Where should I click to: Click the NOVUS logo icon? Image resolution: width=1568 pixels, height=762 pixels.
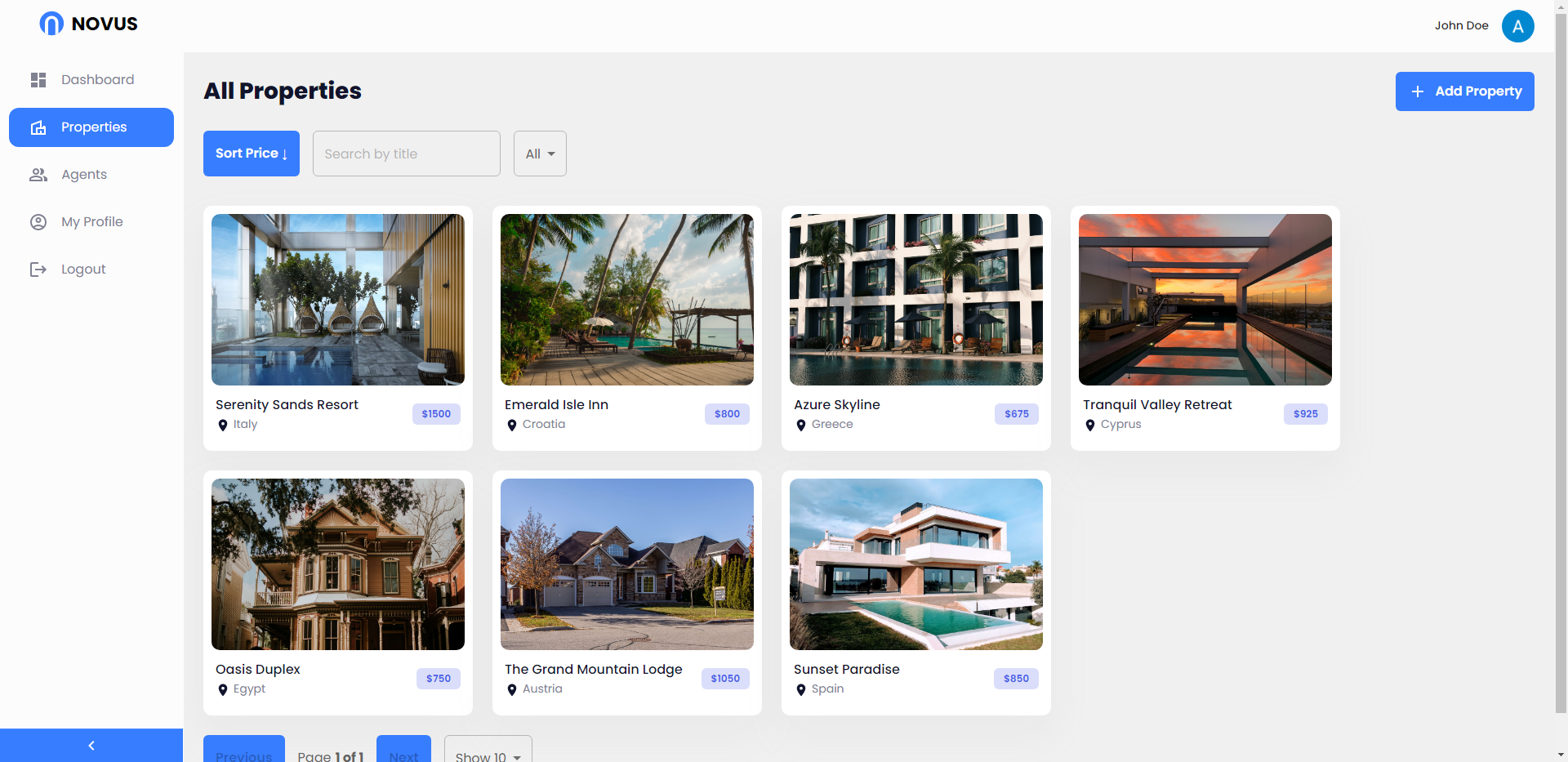(51, 24)
